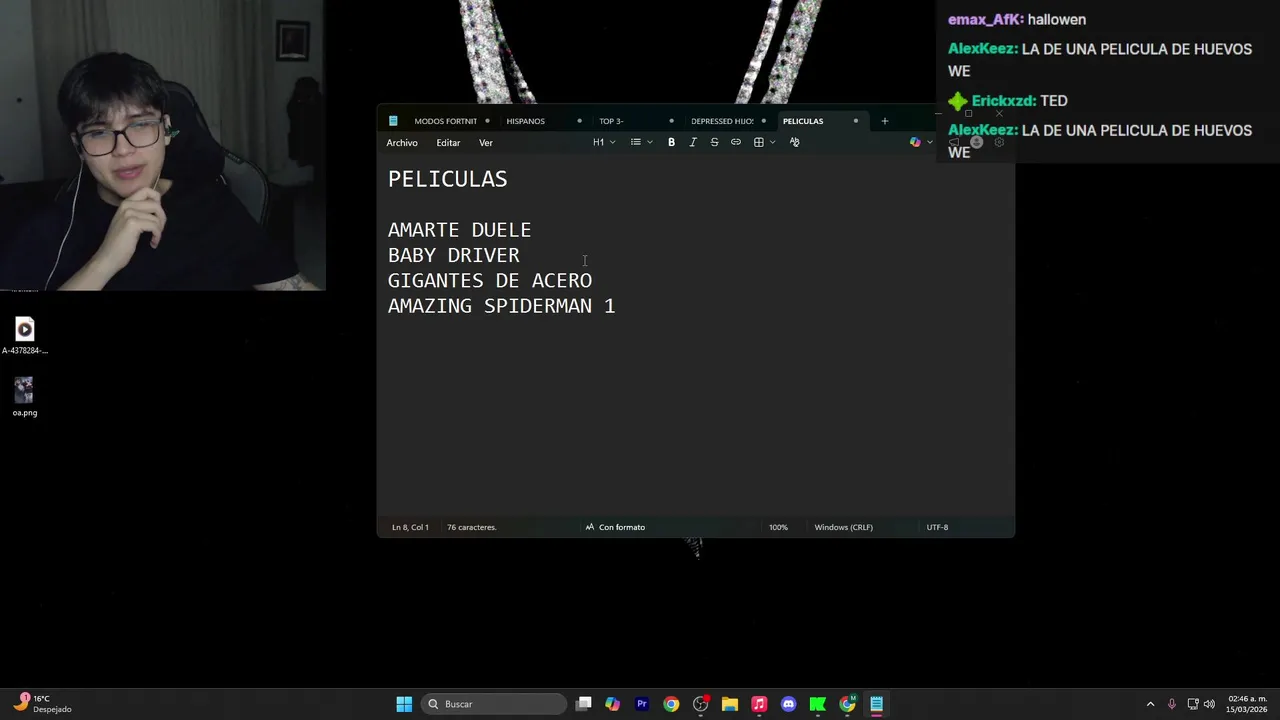Toggle bold formatting in Notepad
This screenshot has height=720, width=1280.
pos(671,142)
